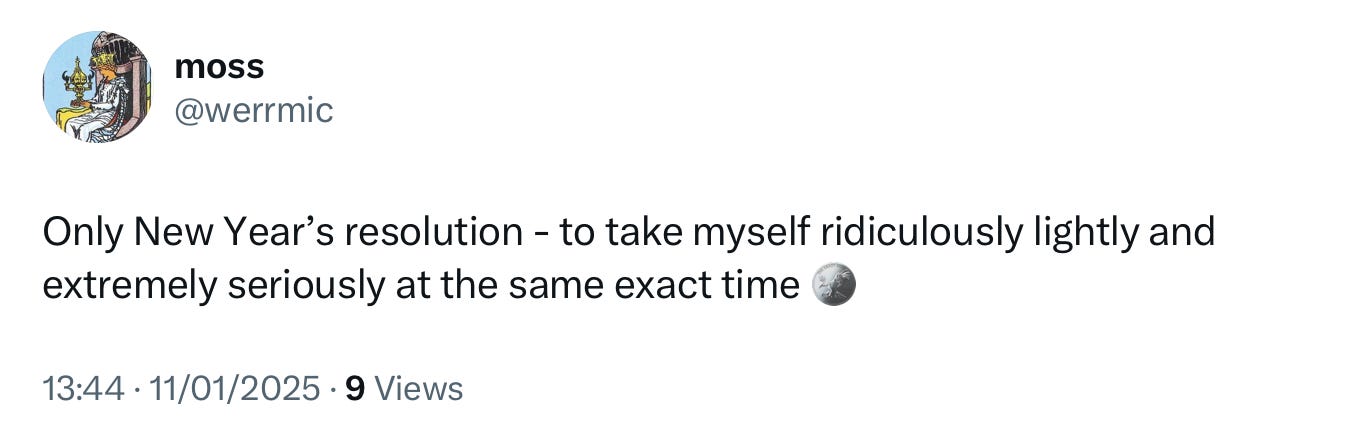Open moss's tarot card profile picture
Image resolution: width=1363 pixels, height=422 pixels.
(x=98, y=86)
